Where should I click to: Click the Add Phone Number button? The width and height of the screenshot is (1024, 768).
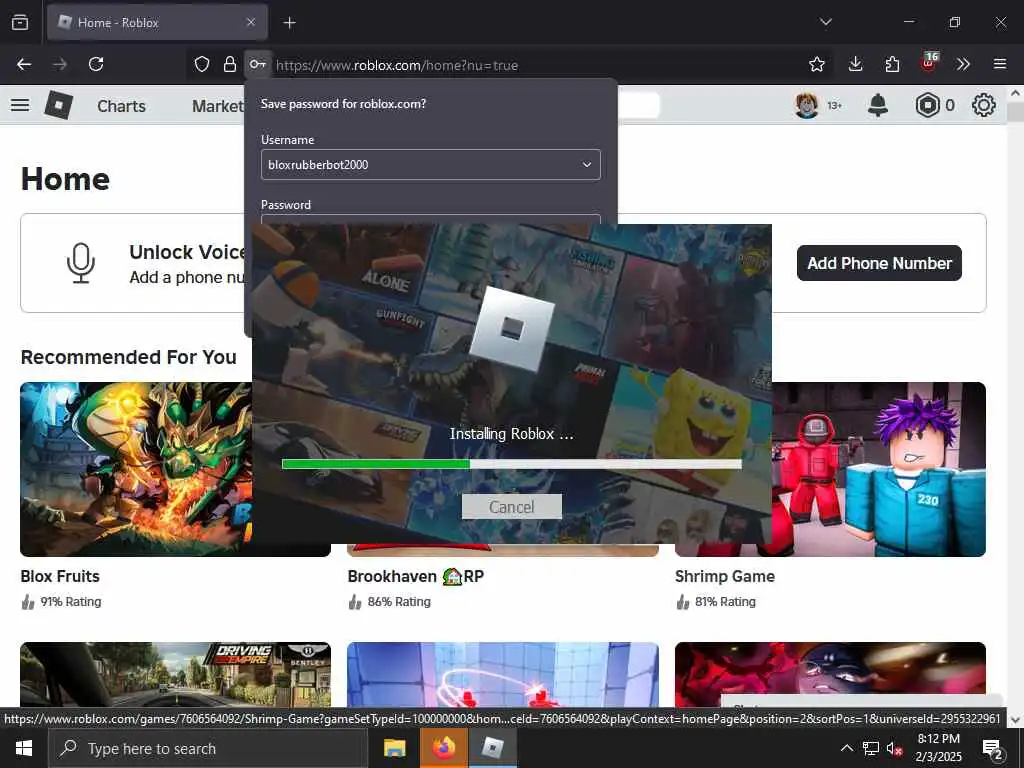pyautogui.click(x=879, y=263)
